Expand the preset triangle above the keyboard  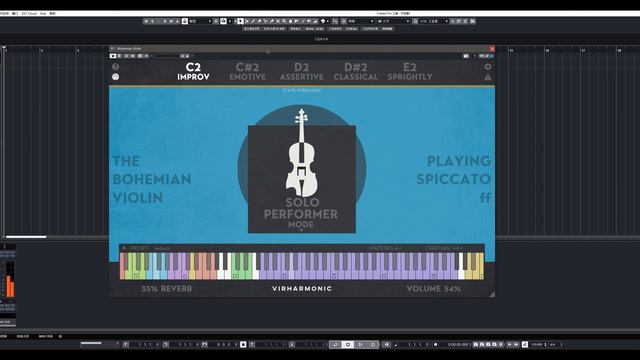pyautogui.click(x=124, y=248)
